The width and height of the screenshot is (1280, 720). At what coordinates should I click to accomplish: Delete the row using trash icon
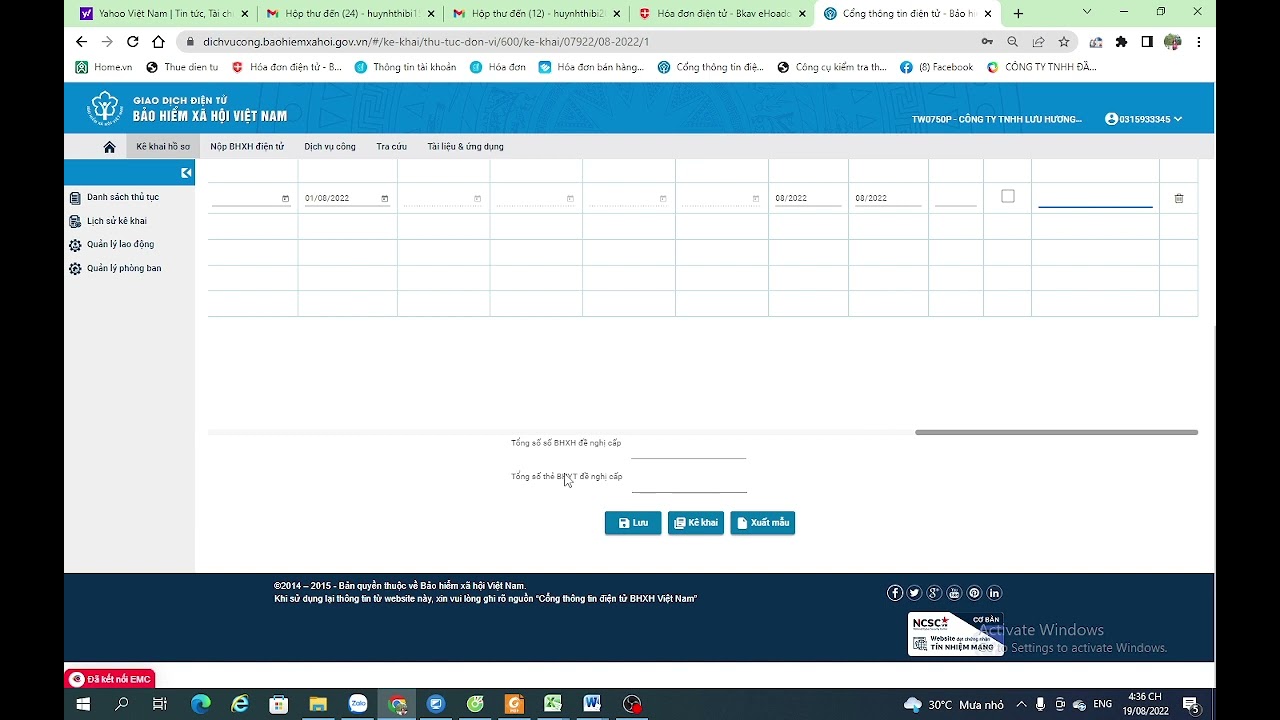(1178, 198)
